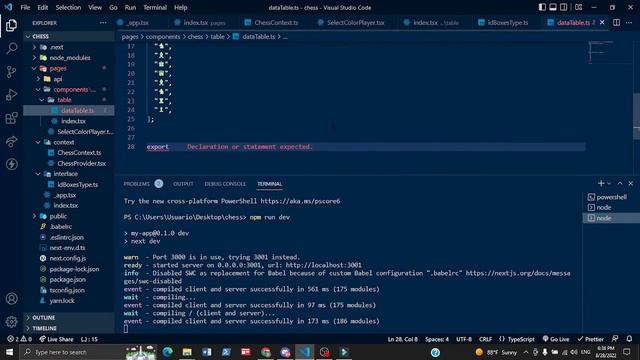The height and width of the screenshot is (360, 640).
Task: Click Prettier status bar item
Action: click(x=590, y=339)
